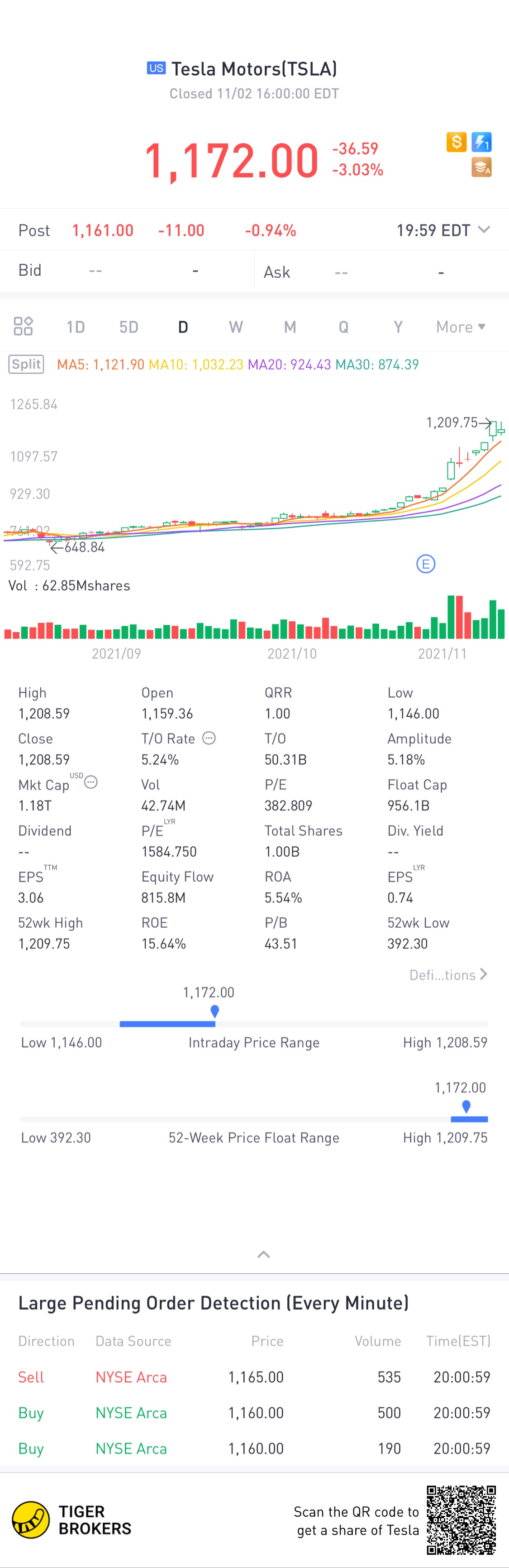This screenshot has height=1568, width=509.
Task: Tap the Scan the QR code promo text
Action: (357, 1520)
